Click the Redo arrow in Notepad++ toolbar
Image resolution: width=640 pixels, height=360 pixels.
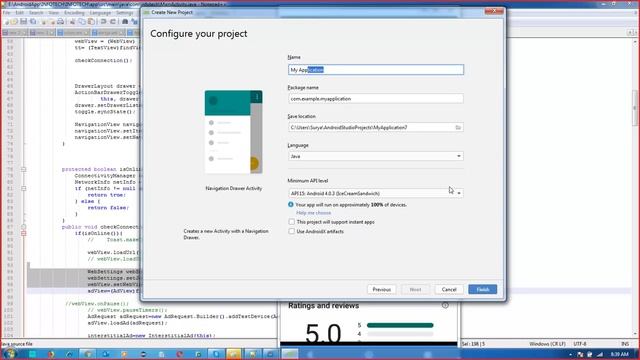click(x=113, y=21)
